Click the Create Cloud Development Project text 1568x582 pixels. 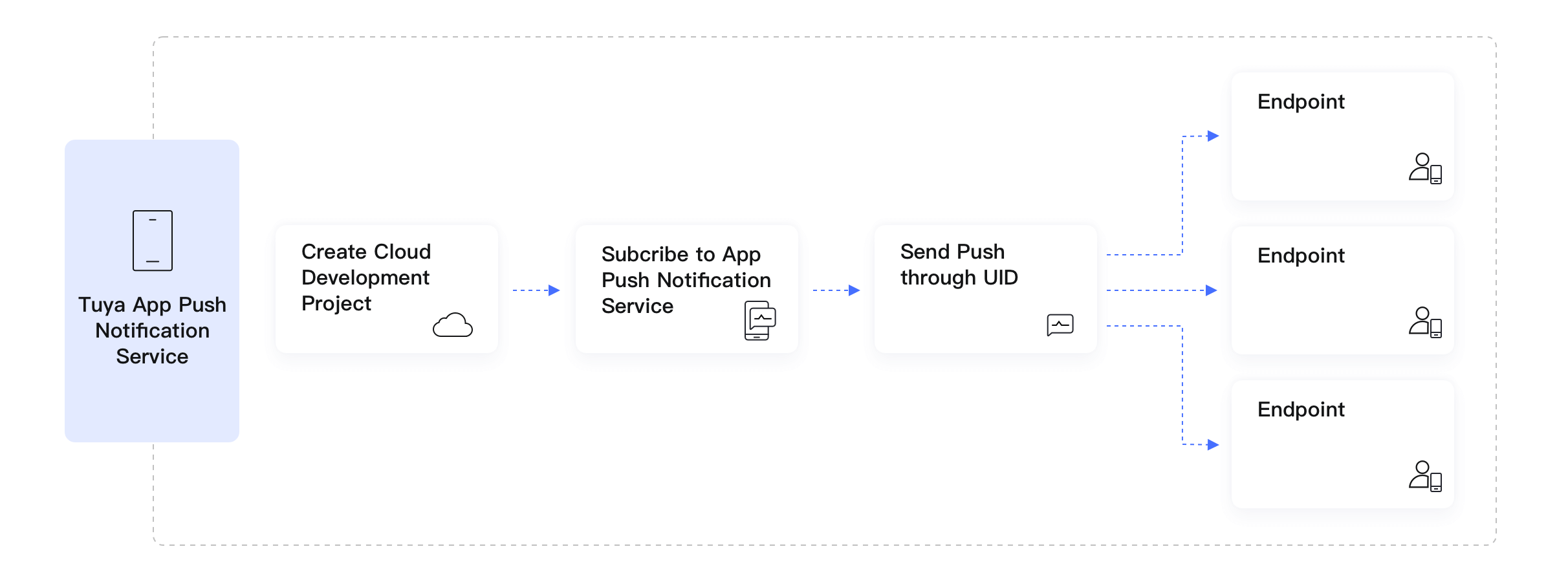(366, 277)
